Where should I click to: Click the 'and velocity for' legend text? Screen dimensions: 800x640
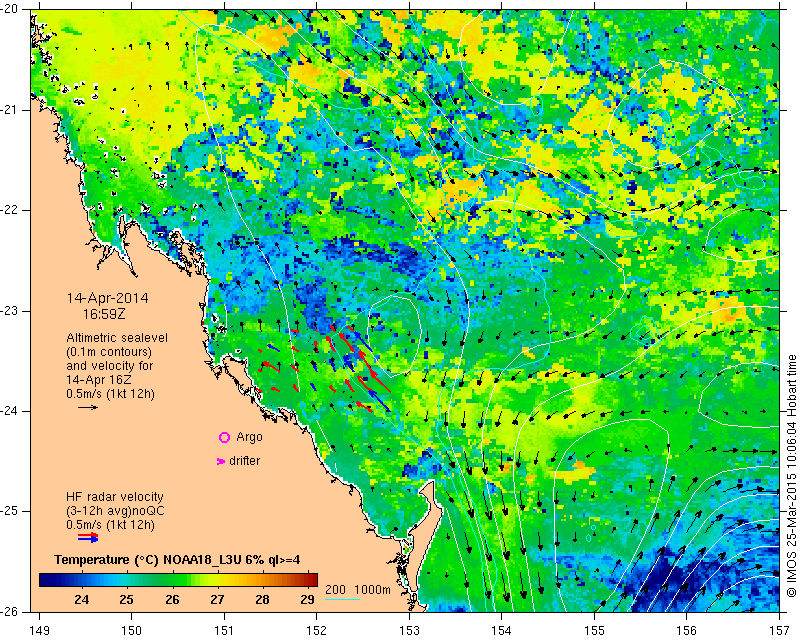click(x=110, y=366)
